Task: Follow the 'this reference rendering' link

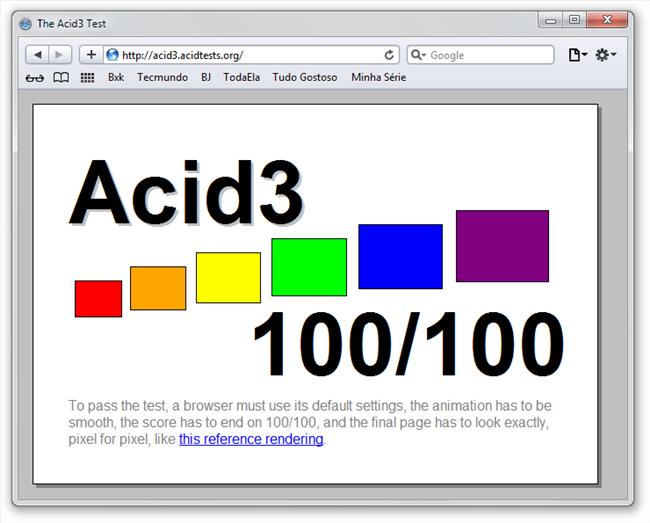Action: click(x=251, y=439)
